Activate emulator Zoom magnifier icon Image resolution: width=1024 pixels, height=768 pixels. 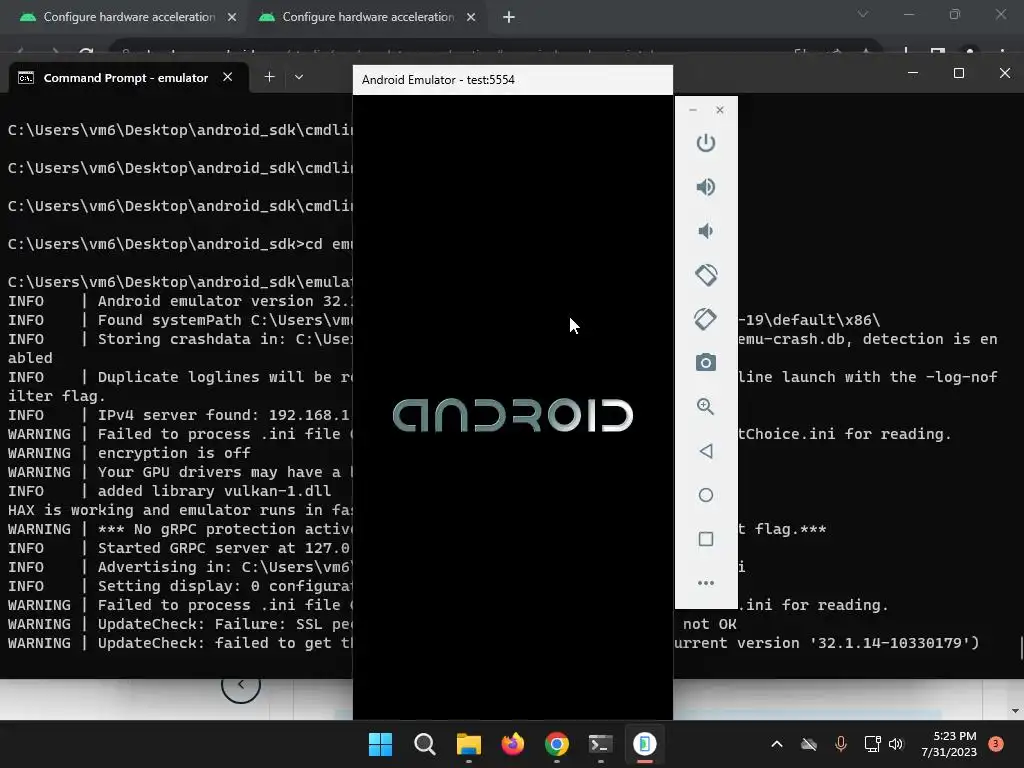(x=705, y=406)
